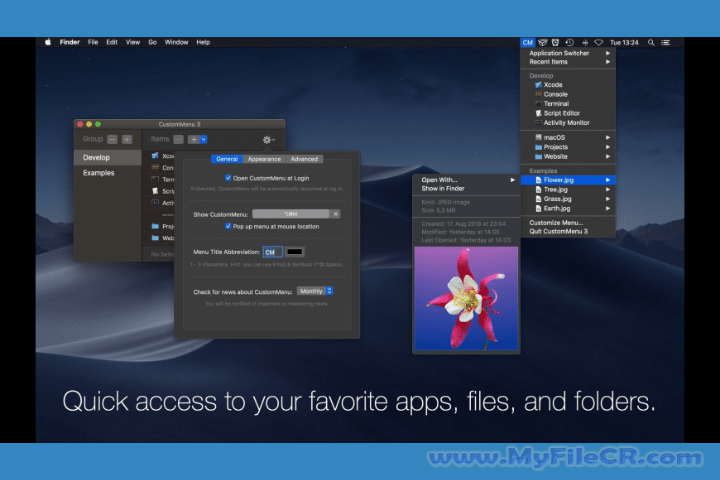Screen dimensions: 720x480
Task: Switch to the General tab
Action: point(227,159)
